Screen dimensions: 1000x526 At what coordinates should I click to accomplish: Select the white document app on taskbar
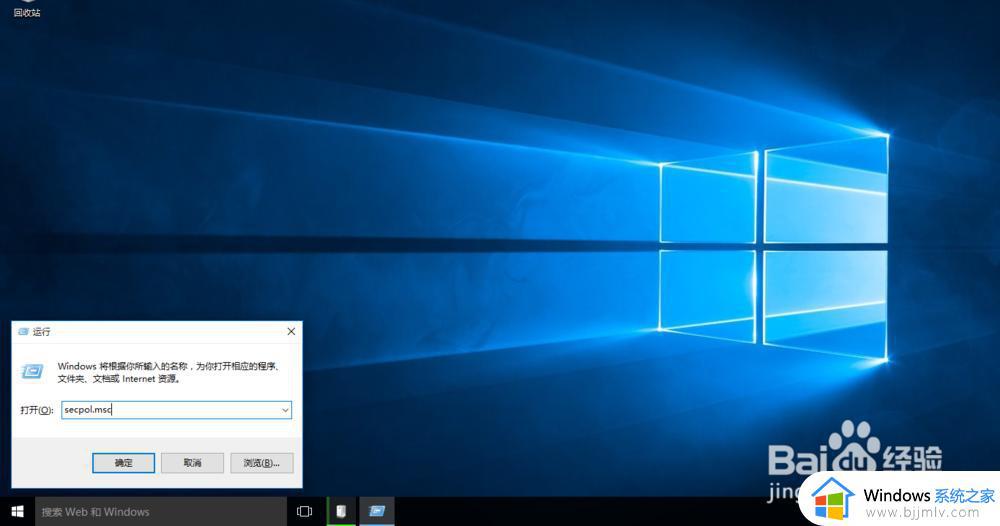click(341, 511)
